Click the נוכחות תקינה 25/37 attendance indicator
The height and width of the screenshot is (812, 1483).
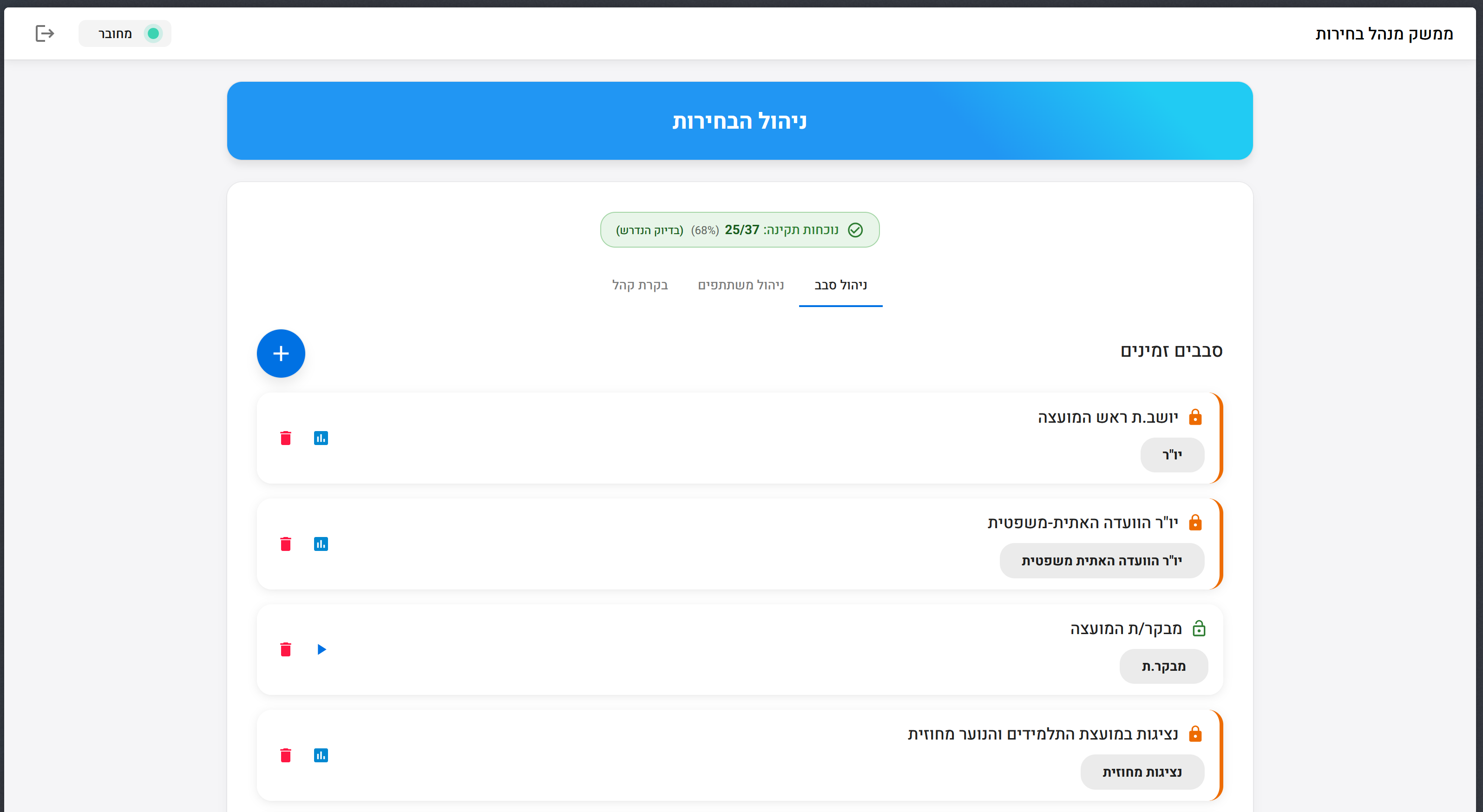point(739,229)
